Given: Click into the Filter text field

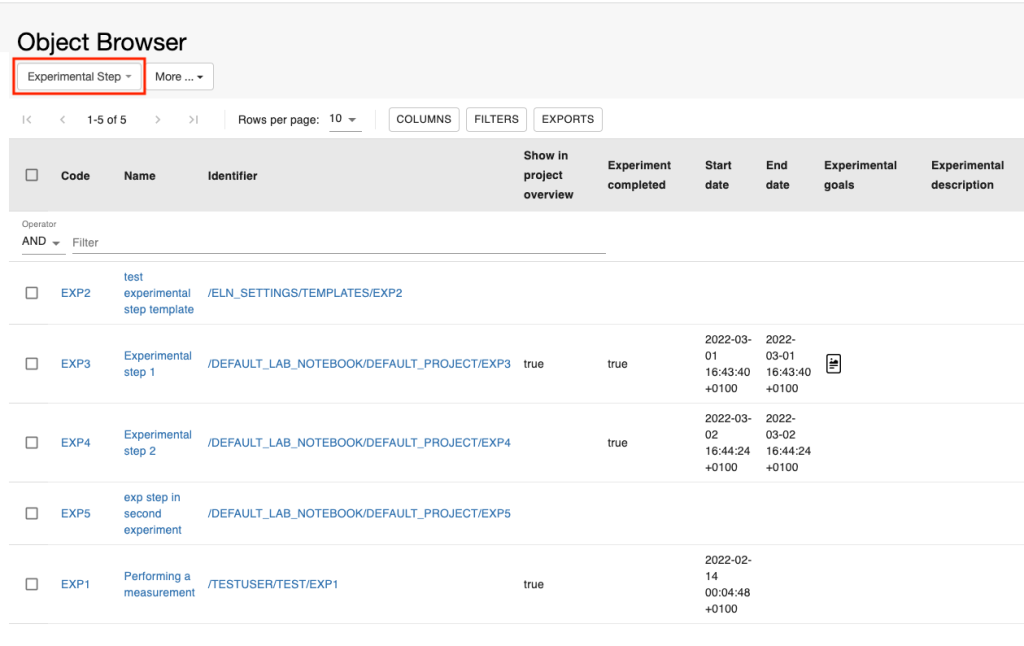Looking at the screenshot, I should click(x=339, y=242).
